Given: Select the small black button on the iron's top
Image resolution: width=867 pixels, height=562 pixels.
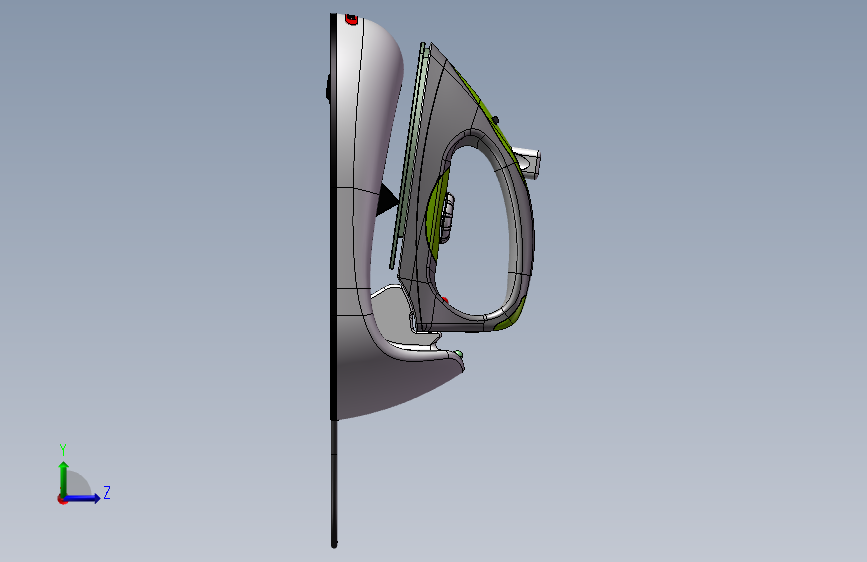Looking at the screenshot, I should coord(495,120).
